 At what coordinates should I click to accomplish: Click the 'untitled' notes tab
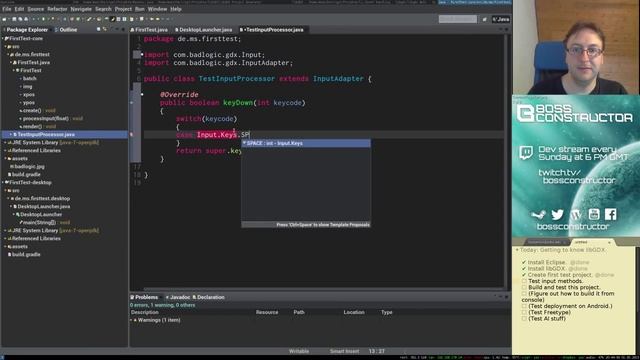(x=593, y=242)
